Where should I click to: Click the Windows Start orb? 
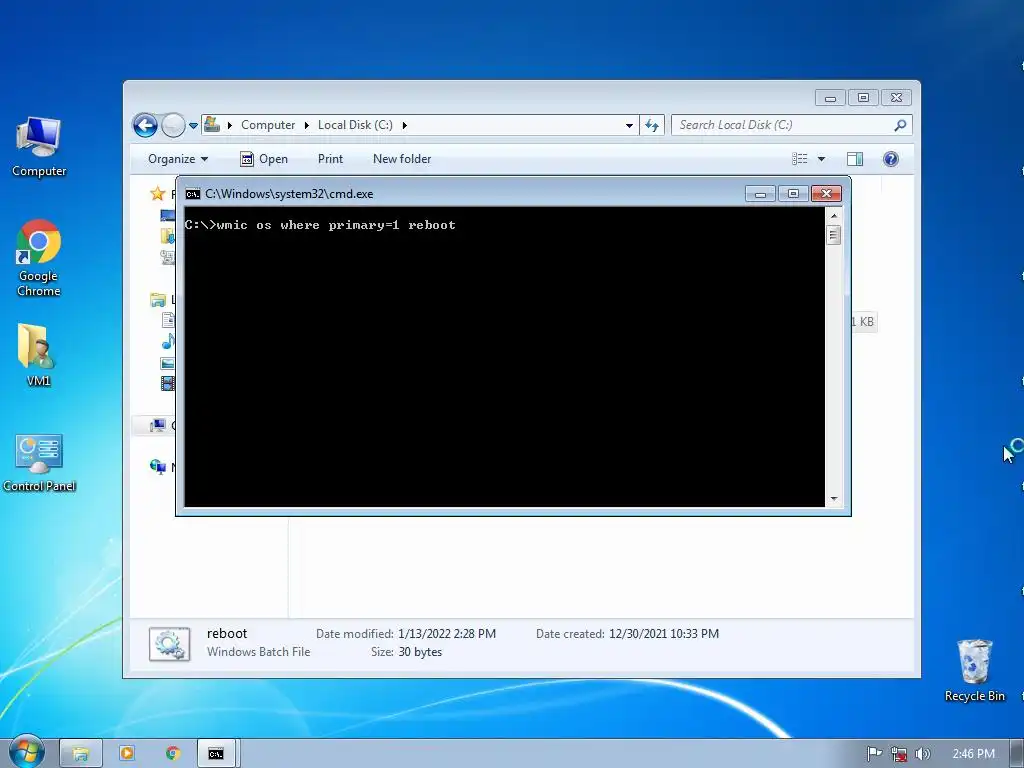(x=27, y=752)
